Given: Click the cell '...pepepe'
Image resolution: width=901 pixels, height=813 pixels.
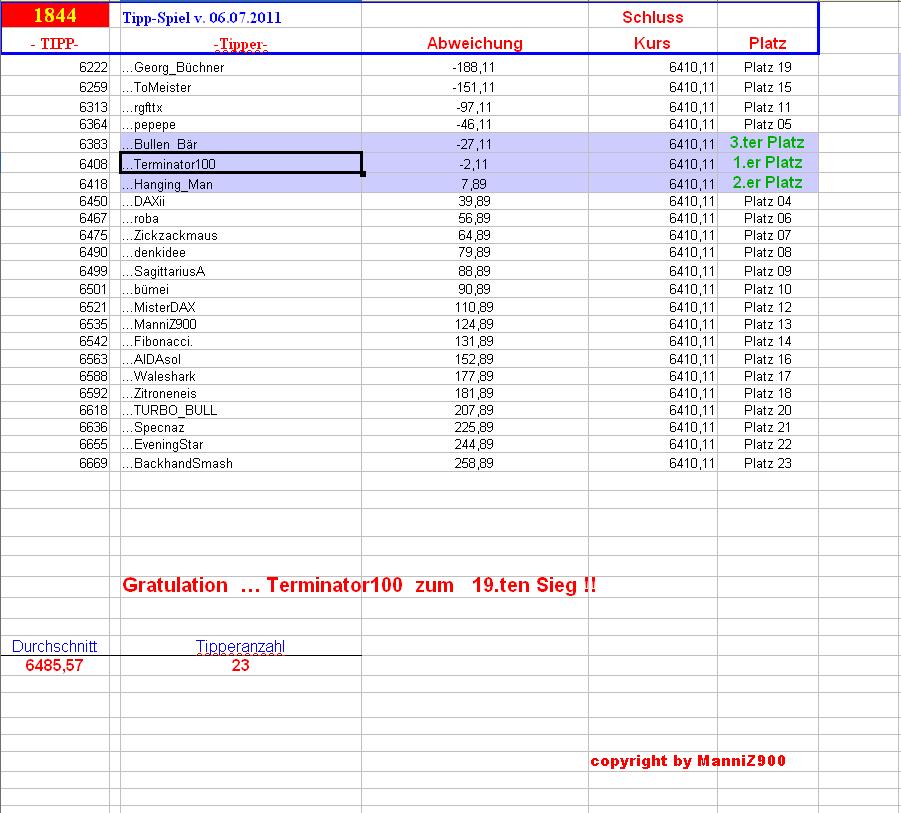Looking at the screenshot, I should click(x=241, y=125).
